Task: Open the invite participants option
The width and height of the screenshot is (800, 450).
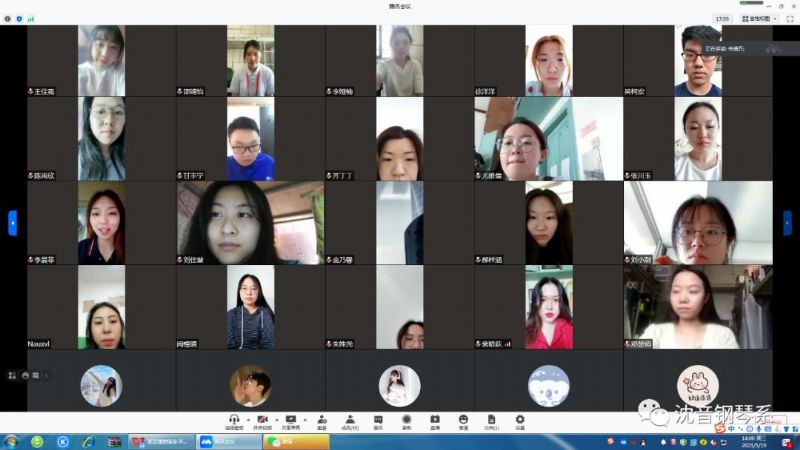Action: (x=321, y=420)
